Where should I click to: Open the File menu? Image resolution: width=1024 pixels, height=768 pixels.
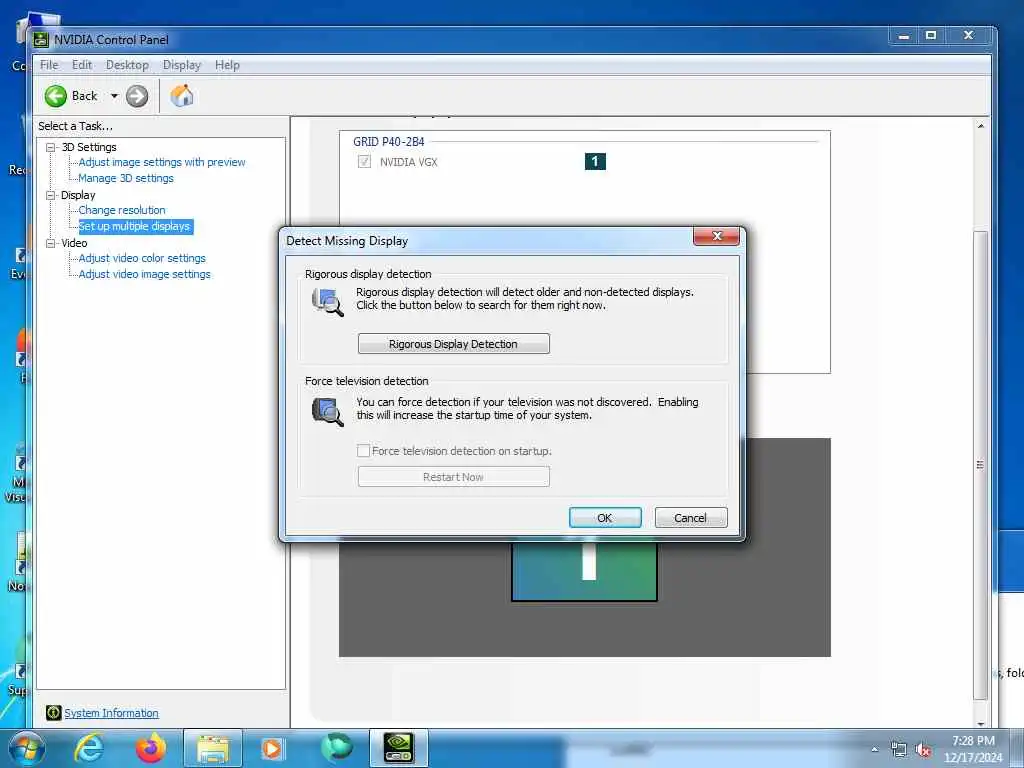(x=49, y=65)
